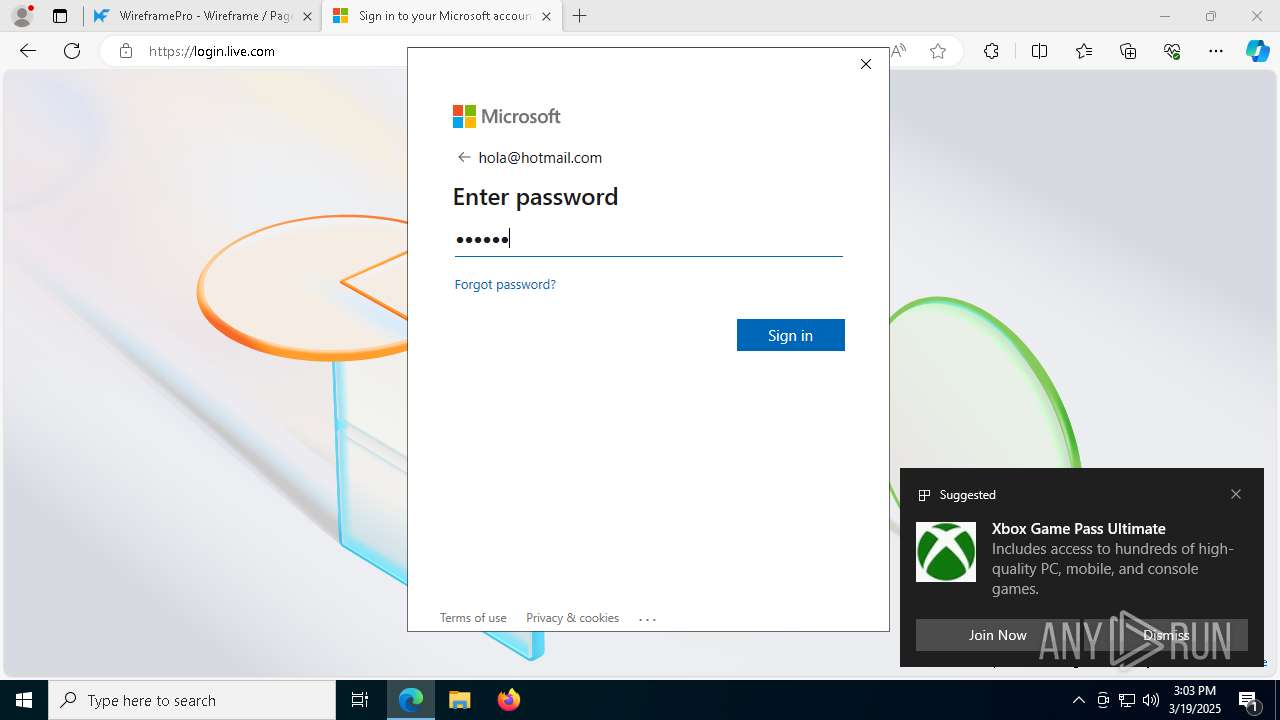Image resolution: width=1280 pixels, height=720 pixels.
Task: Dismiss the Xbox Game Pass notification
Action: click(x=1166, y=635)
